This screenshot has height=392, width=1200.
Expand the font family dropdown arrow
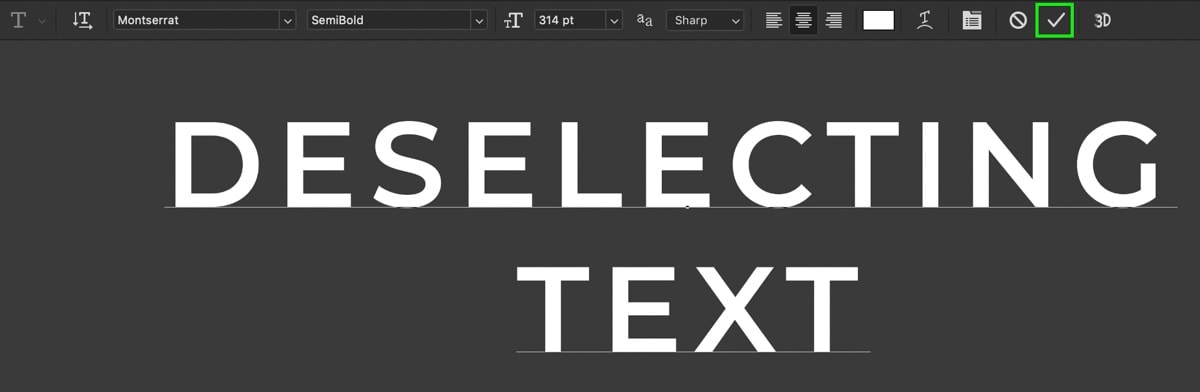288,20
